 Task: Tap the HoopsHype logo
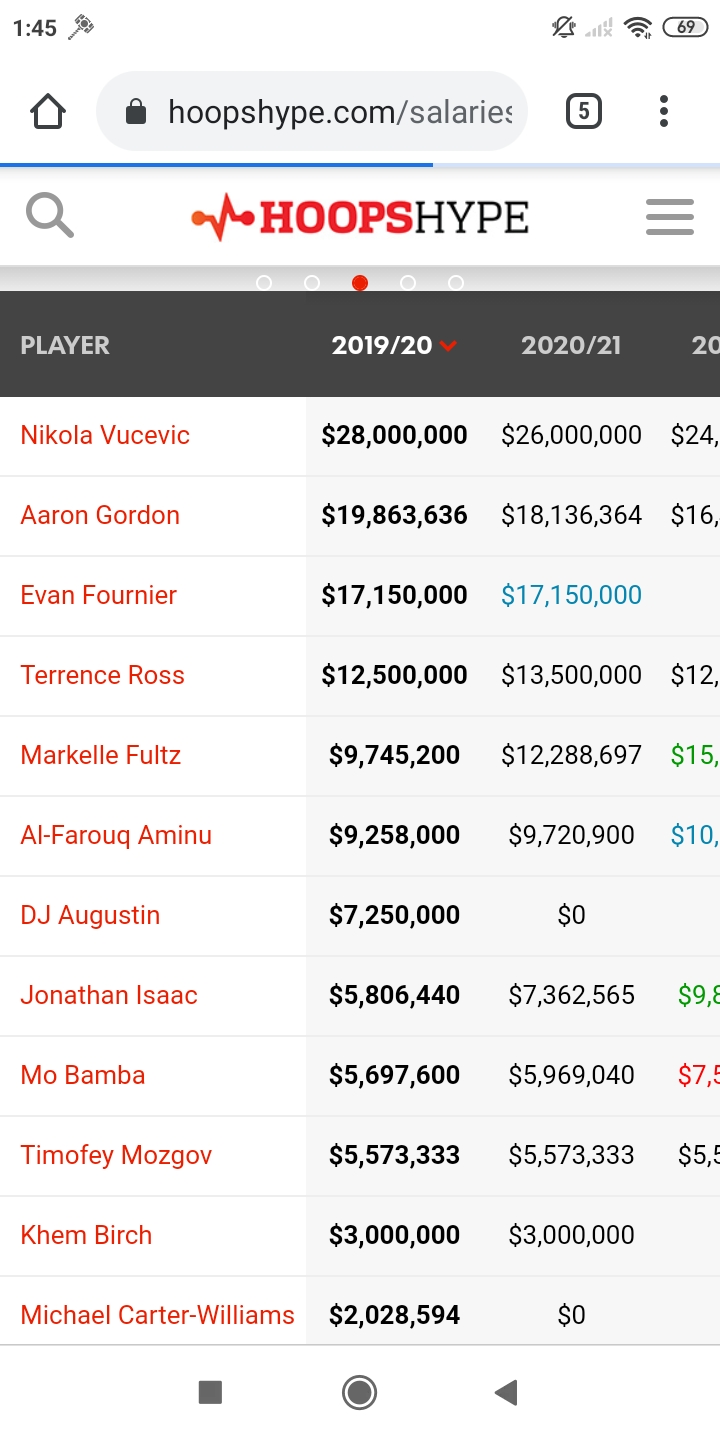[x=360, y=217]
